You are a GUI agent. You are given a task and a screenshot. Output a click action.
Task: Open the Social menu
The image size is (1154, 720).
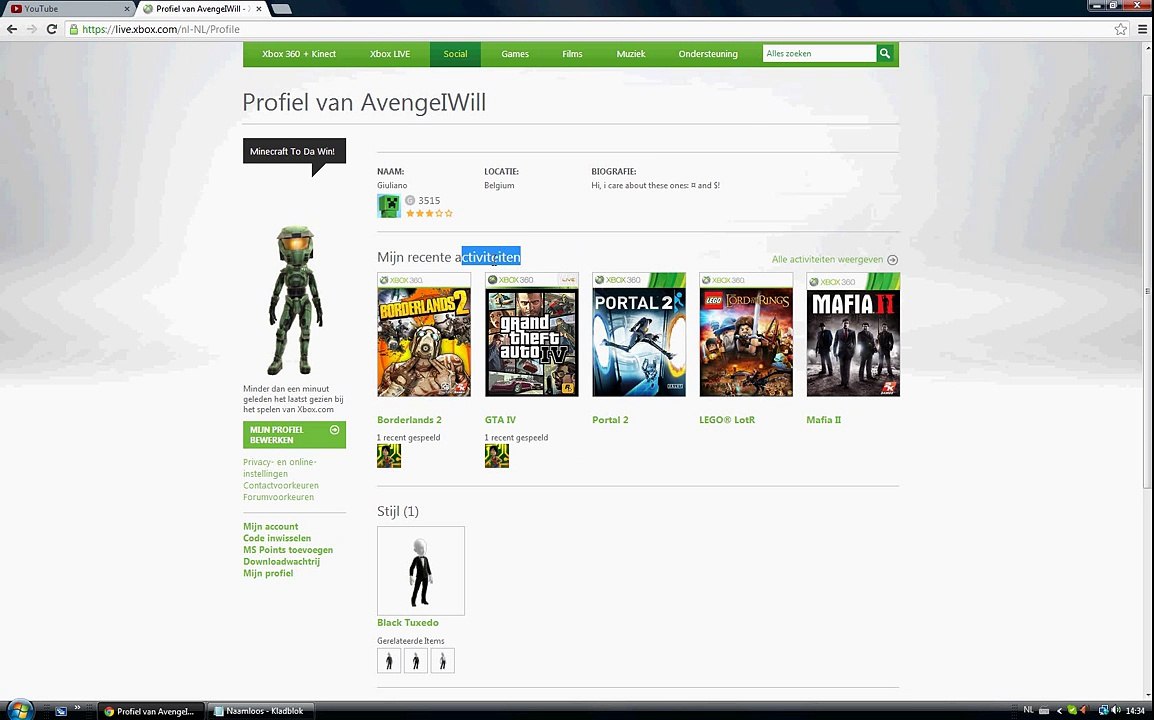(x=455, y=54)
